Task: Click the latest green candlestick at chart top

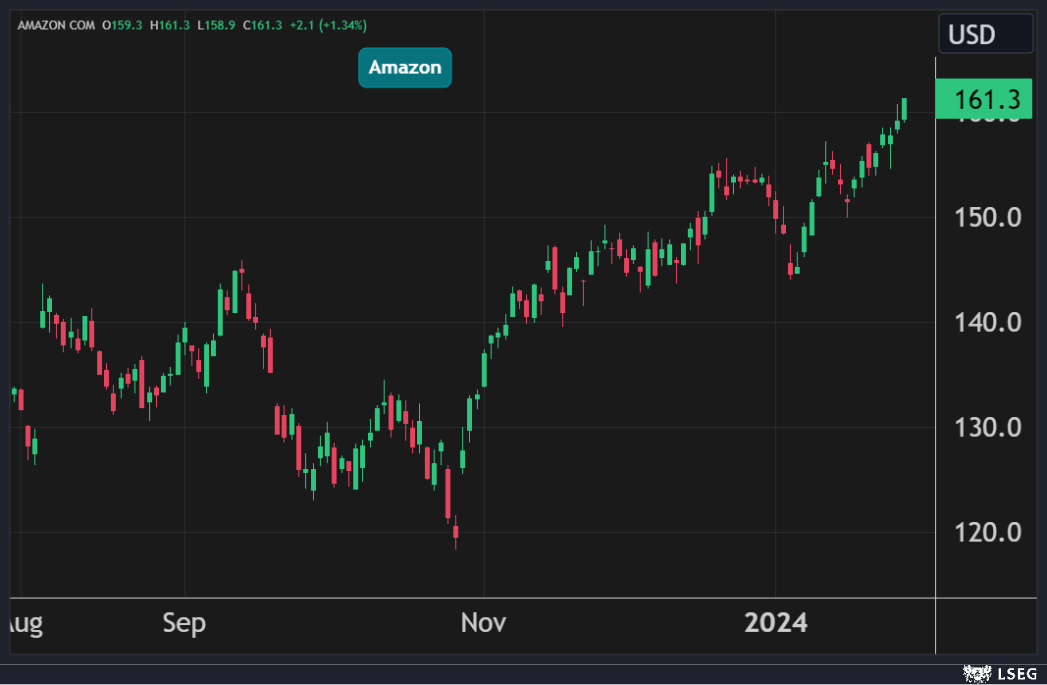Action: 904,109
